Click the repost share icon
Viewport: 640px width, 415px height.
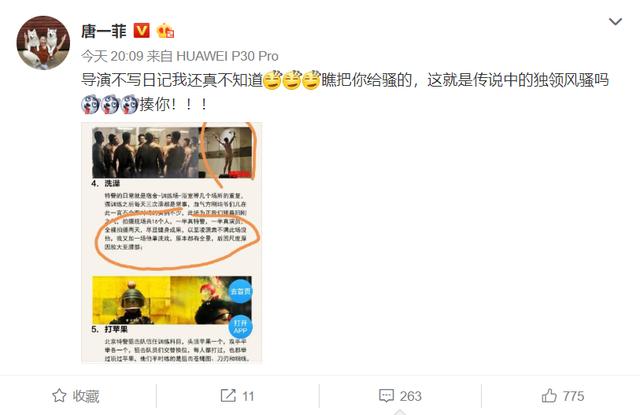228,396
